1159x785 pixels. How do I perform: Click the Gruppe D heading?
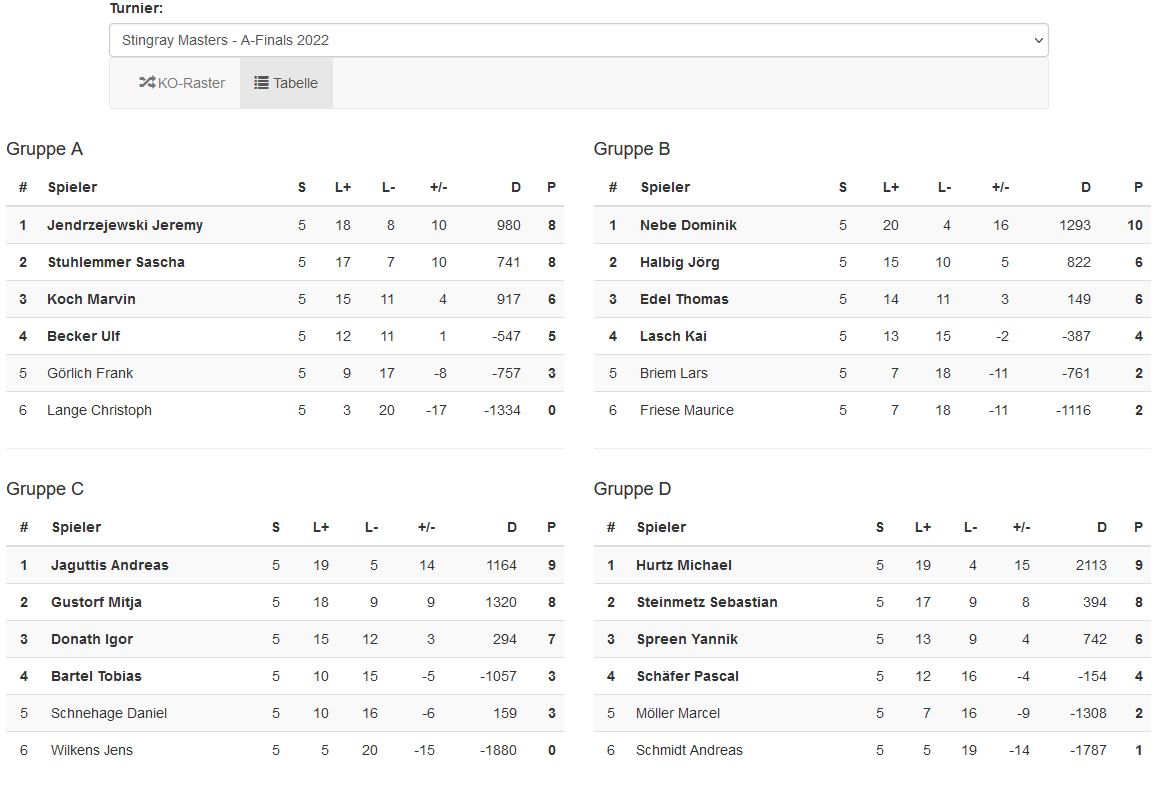[x=633, y=489]
